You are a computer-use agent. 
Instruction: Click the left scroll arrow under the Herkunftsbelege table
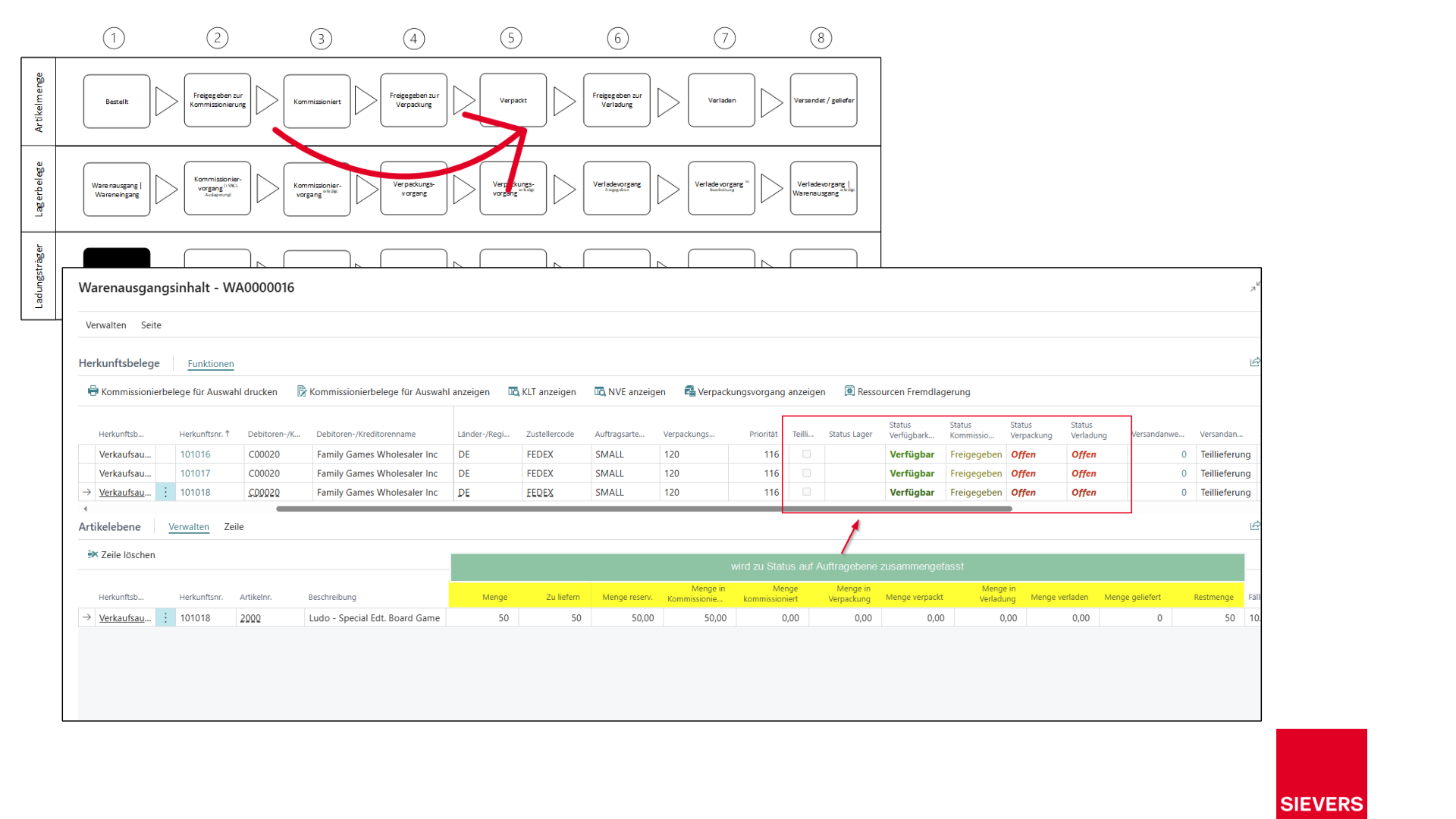coord(85,509)
